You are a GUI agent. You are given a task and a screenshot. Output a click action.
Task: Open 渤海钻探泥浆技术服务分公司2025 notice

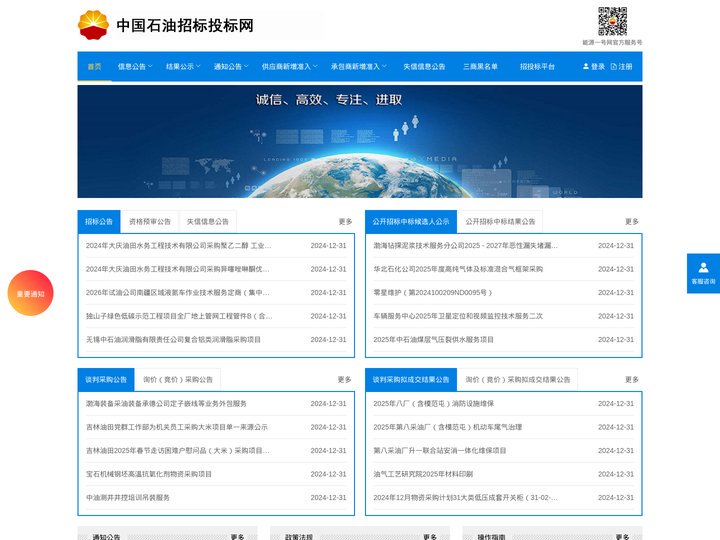(465, 246)
